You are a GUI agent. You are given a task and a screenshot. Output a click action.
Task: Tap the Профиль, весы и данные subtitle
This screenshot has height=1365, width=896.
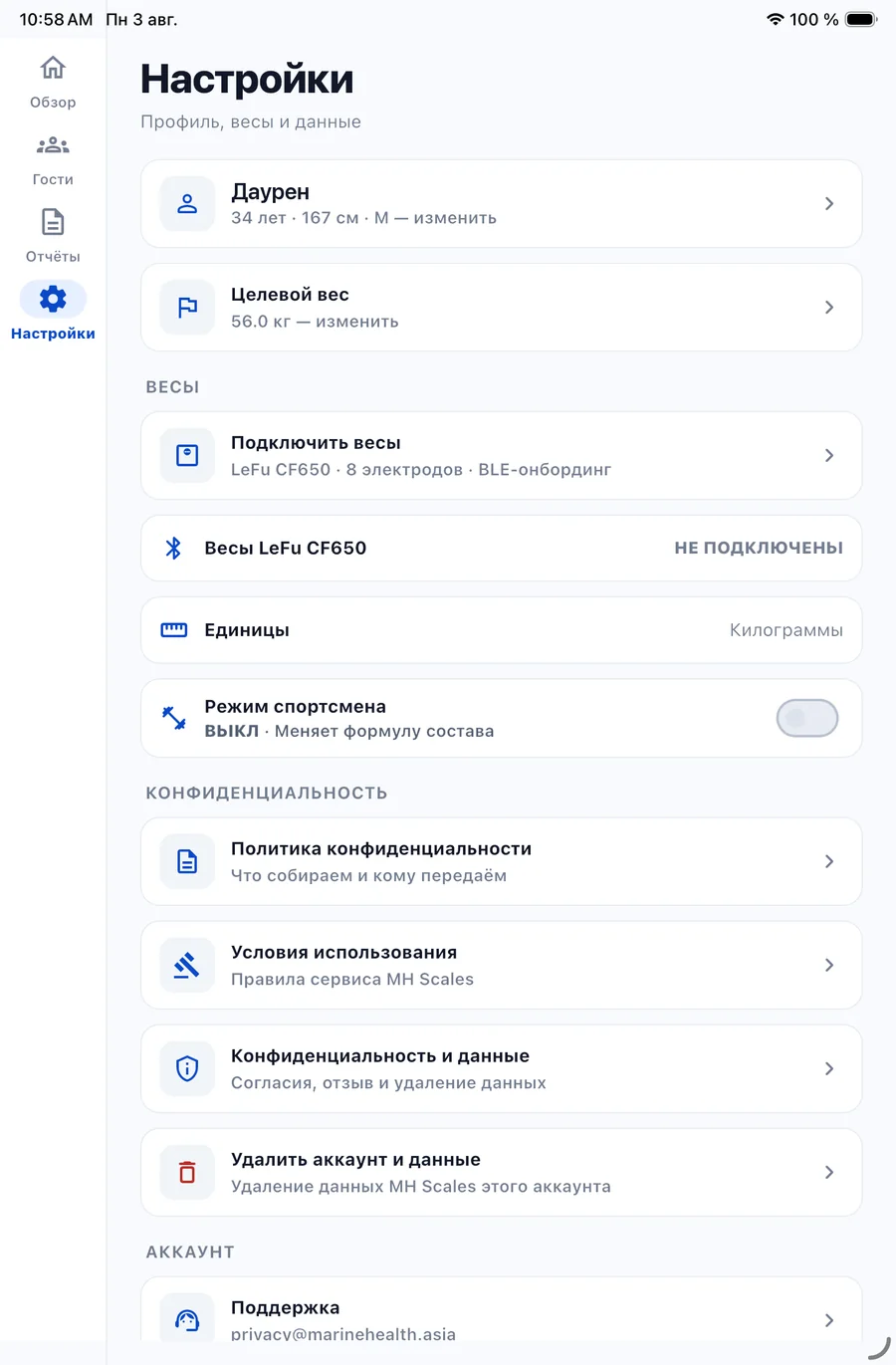pos(251,121)
